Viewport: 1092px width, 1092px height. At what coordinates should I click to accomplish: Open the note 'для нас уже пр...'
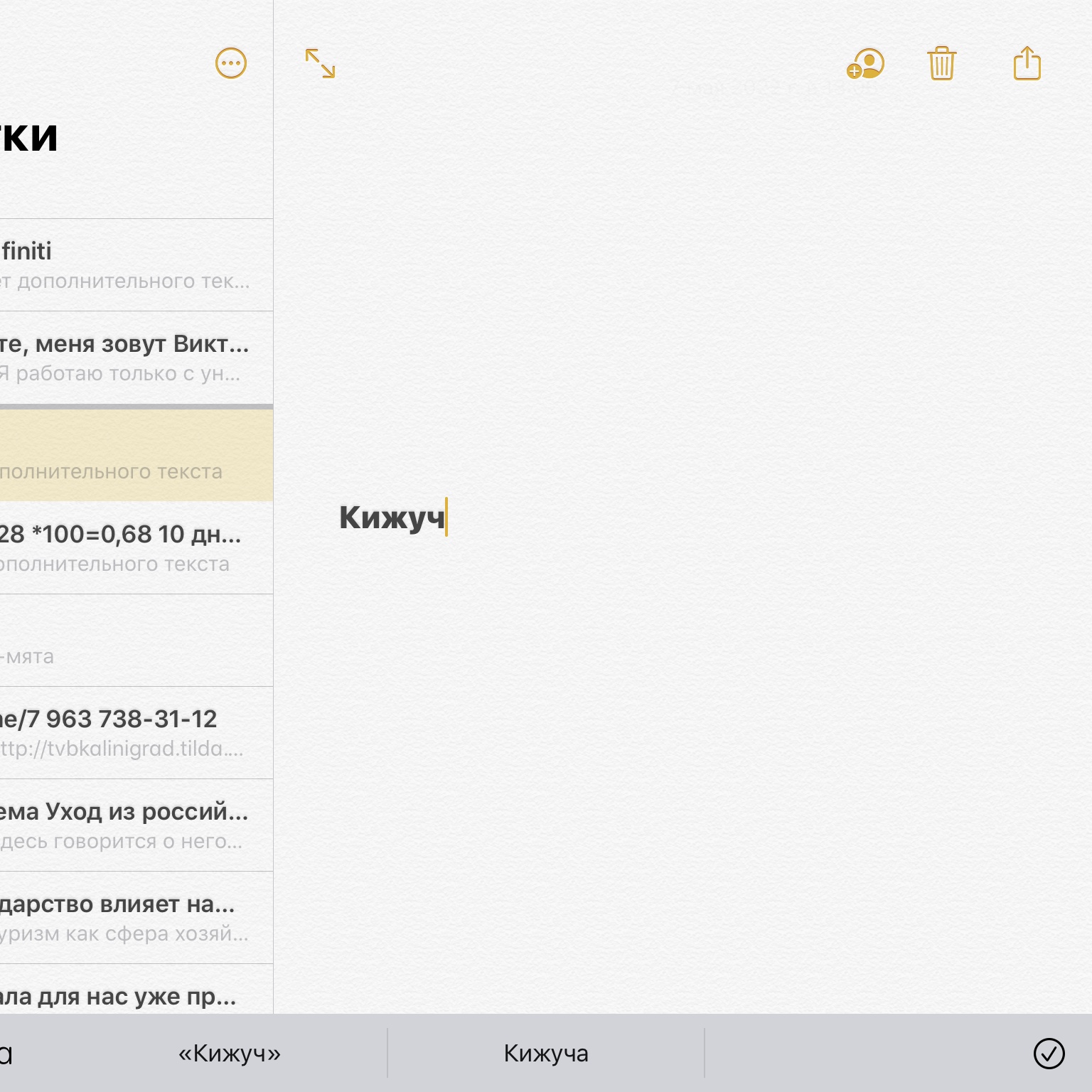pos(135,995)
